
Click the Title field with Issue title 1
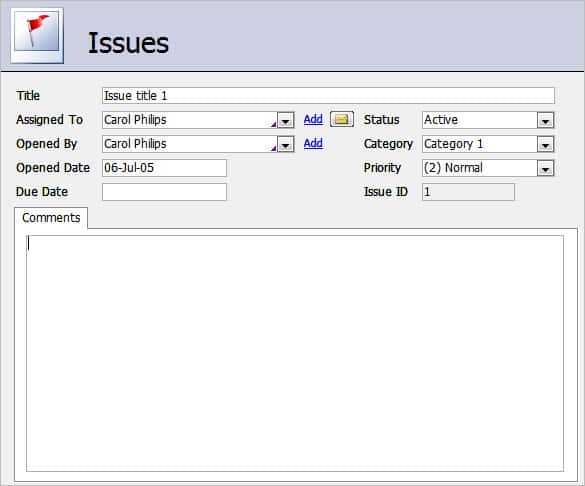pos(328,96)
